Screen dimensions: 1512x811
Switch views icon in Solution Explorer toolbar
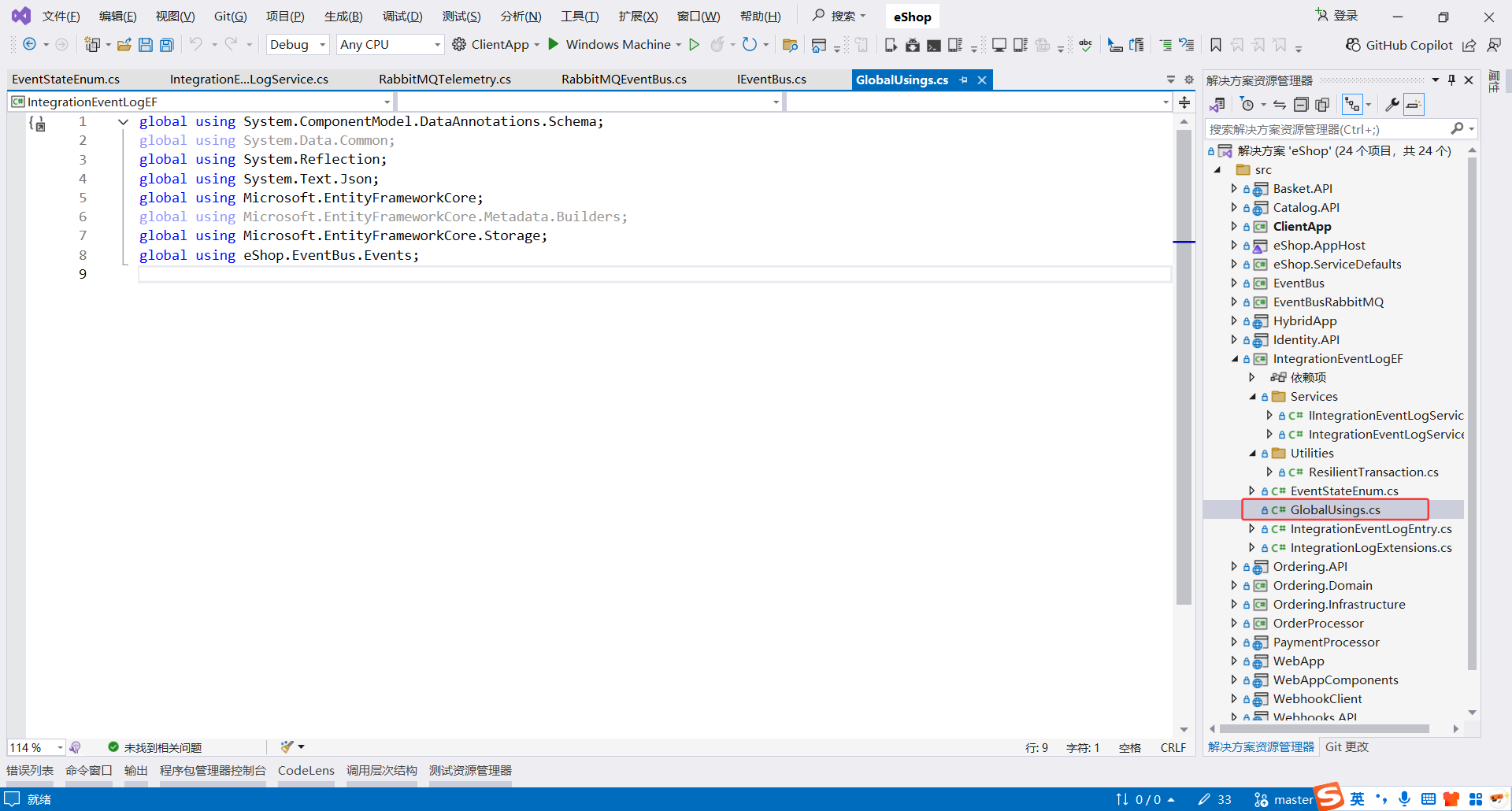1217,105
